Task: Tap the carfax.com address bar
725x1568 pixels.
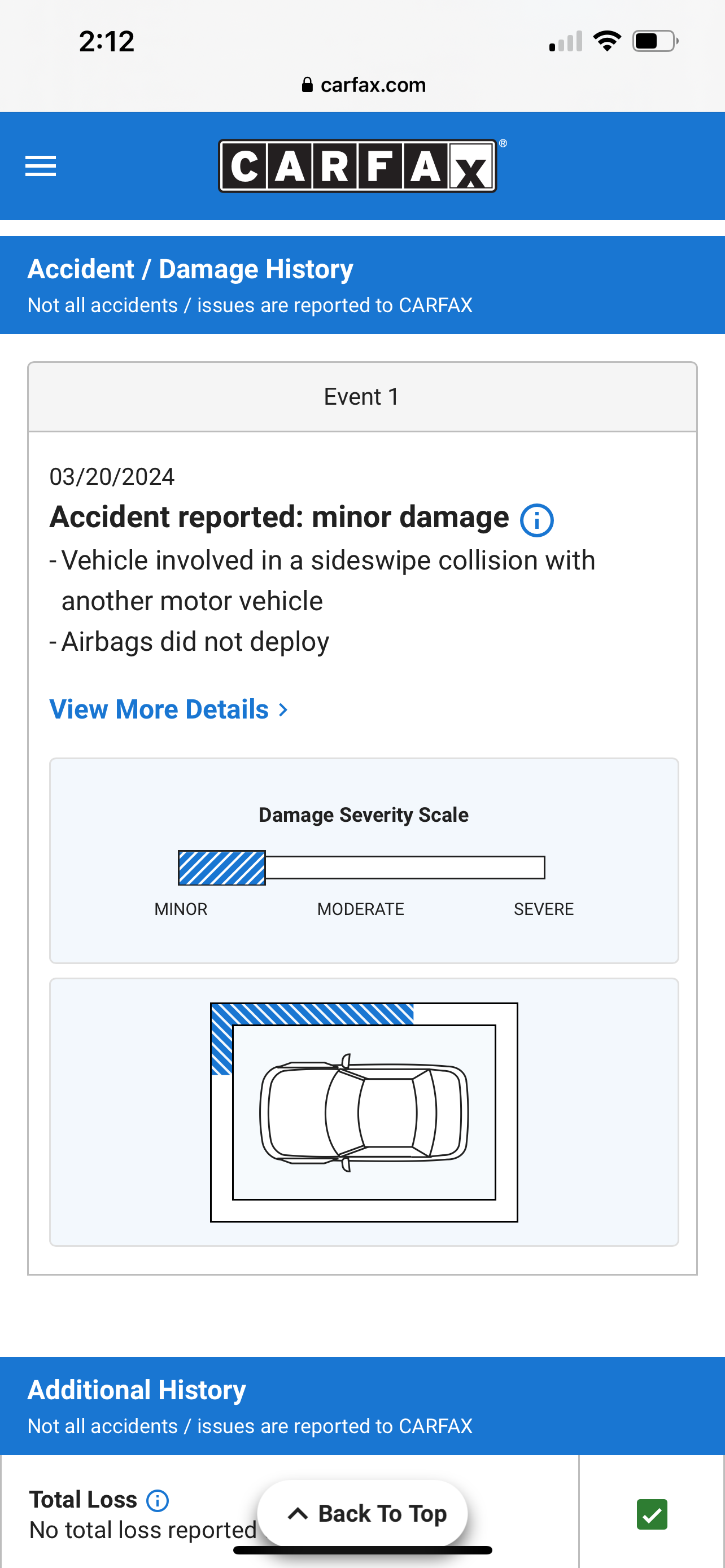Action: (364, 85)
